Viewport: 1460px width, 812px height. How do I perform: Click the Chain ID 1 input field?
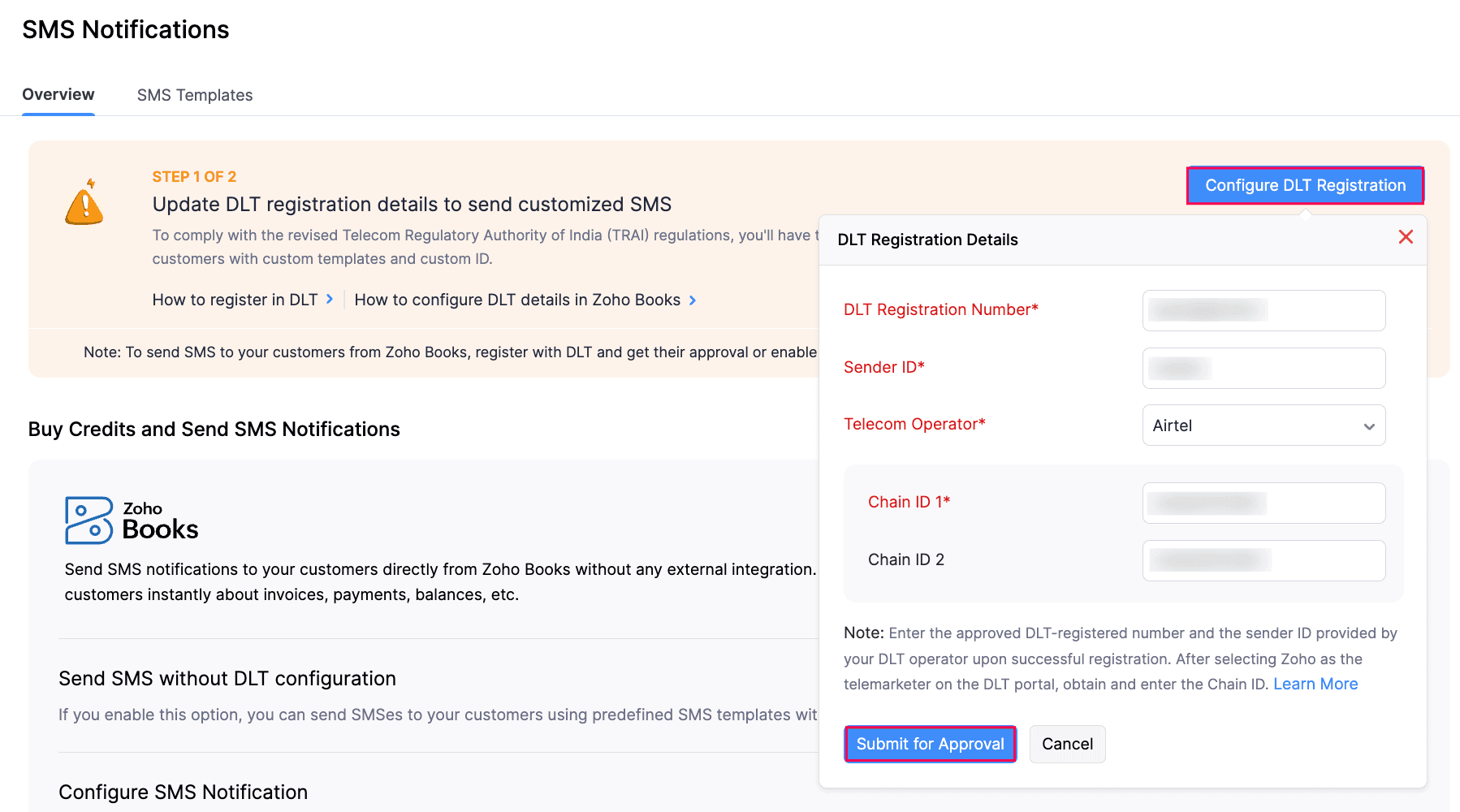click(1263, 503)
